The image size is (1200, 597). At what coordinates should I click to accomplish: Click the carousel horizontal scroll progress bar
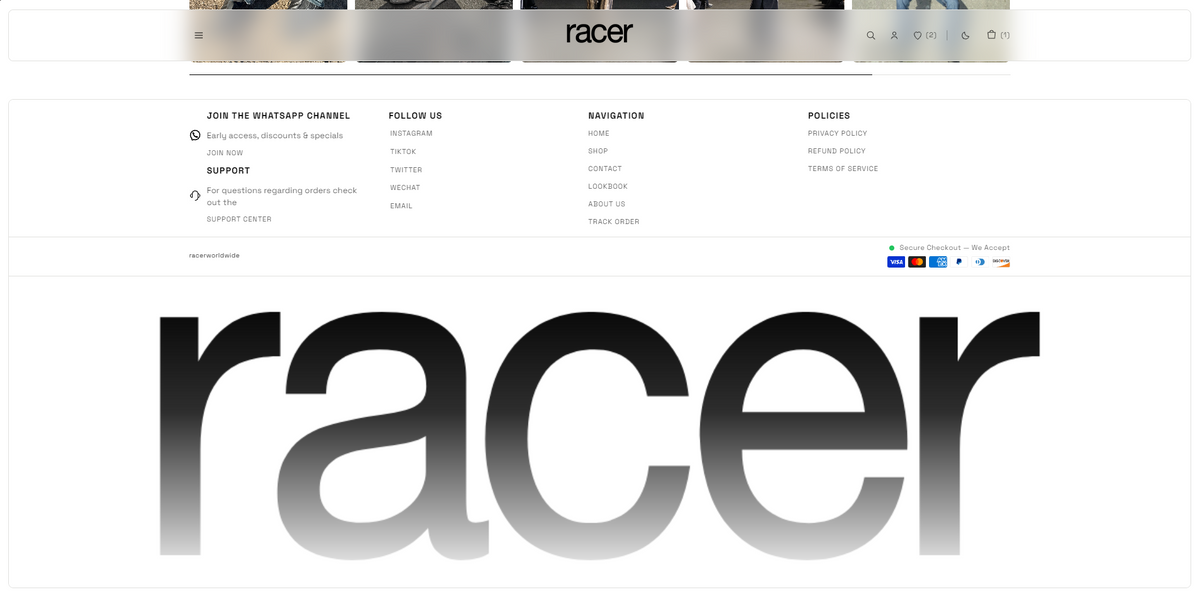(x=599, y=74)
